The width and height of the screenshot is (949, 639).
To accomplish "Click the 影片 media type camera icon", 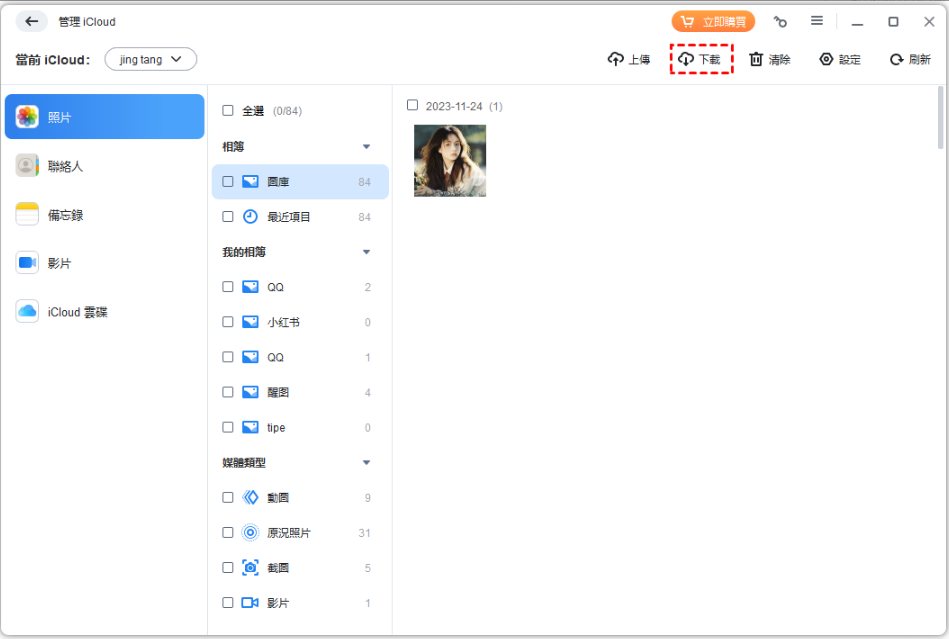I will (251, 603).
